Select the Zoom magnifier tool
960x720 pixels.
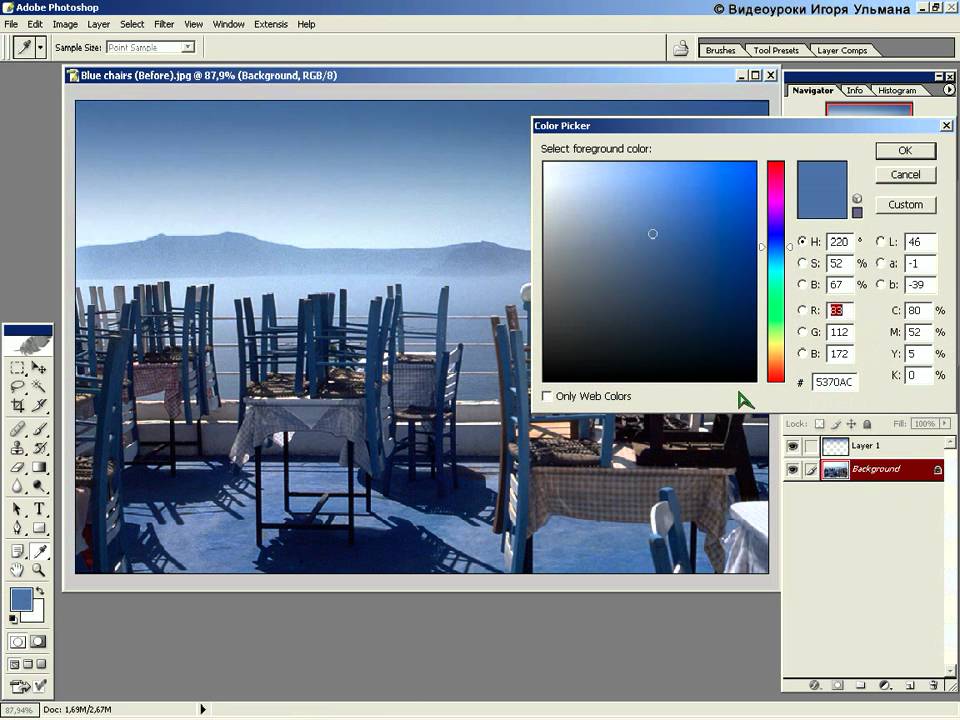click(39, 570)
